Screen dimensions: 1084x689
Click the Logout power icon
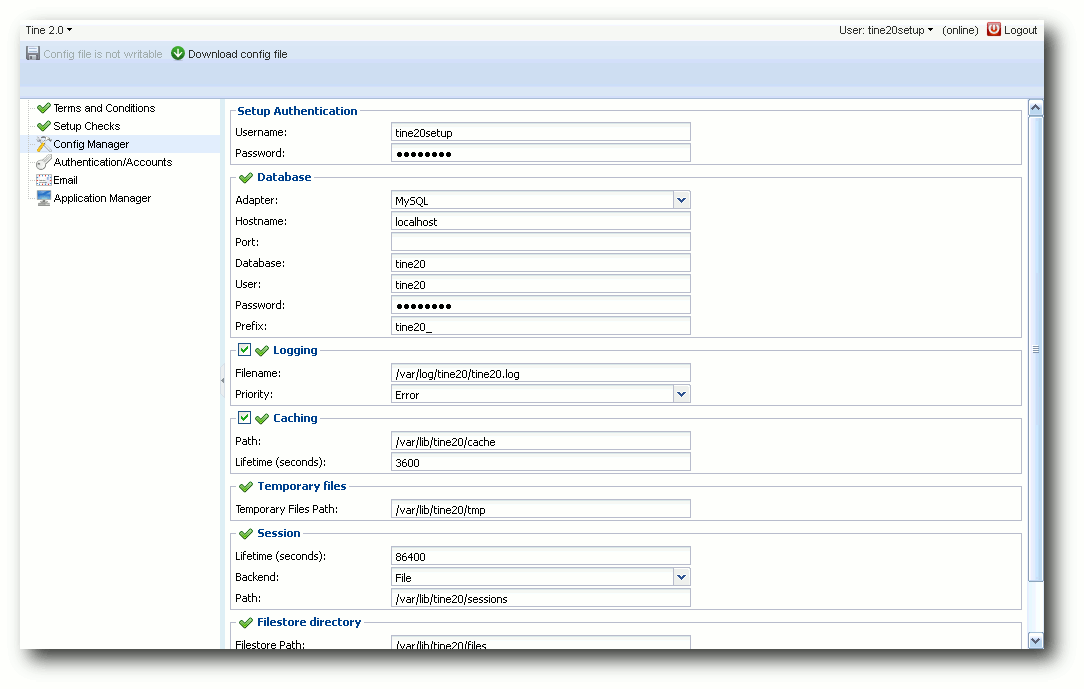(x=993, y=29)
